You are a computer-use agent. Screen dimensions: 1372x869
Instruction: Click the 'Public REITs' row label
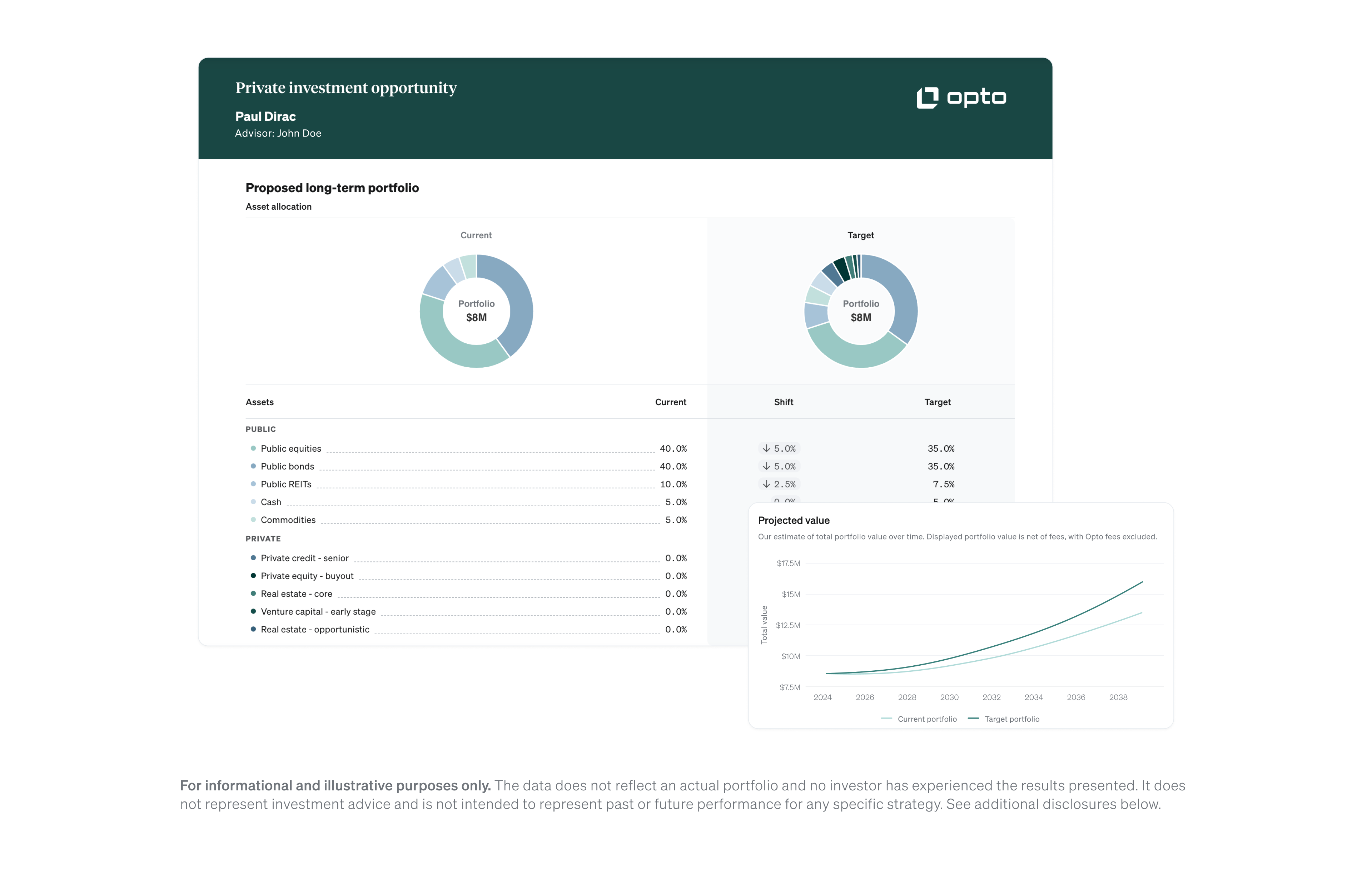click(x=286, y=485)
